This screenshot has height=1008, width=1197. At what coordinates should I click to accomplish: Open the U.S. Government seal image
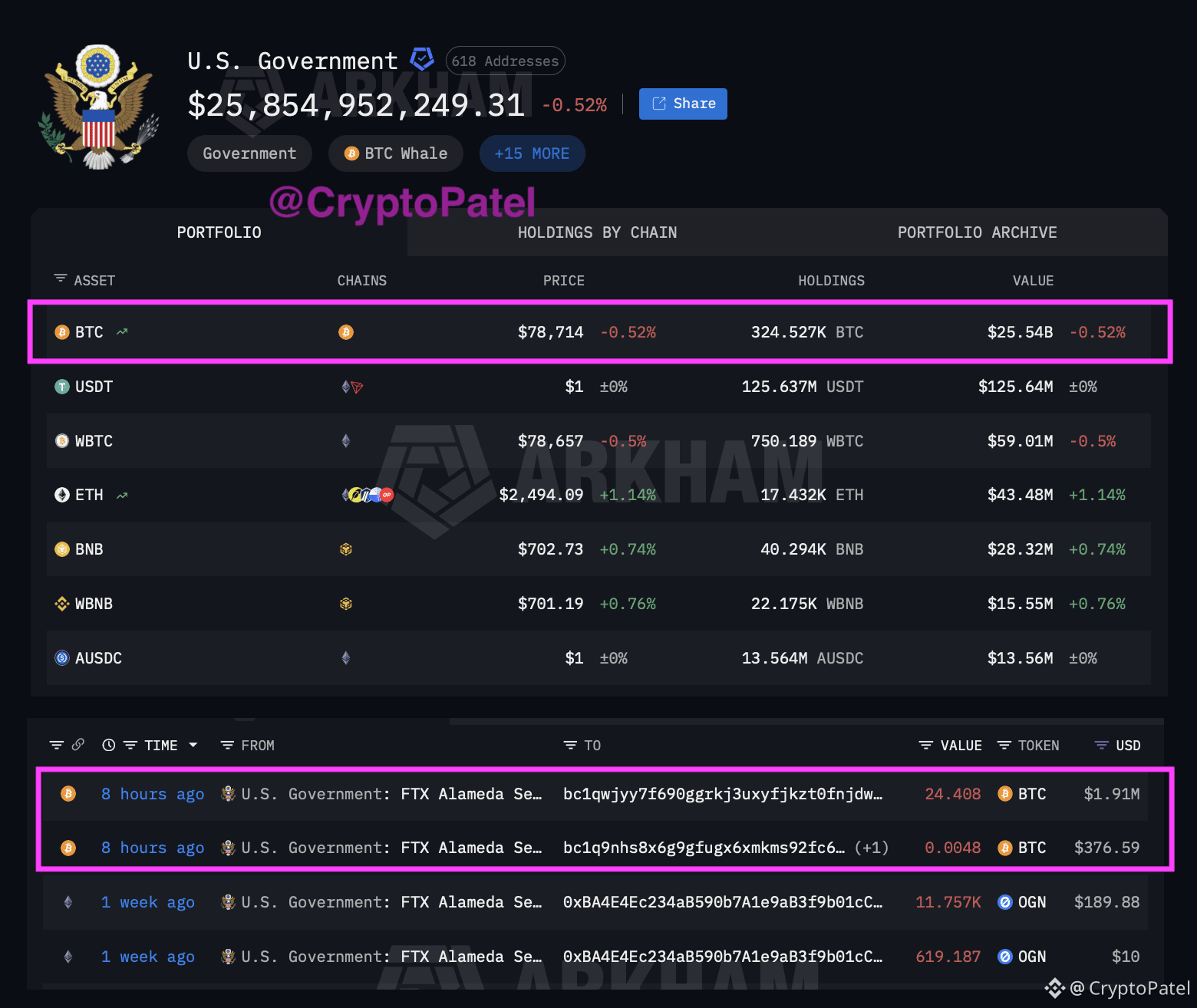tap(99, 107)
